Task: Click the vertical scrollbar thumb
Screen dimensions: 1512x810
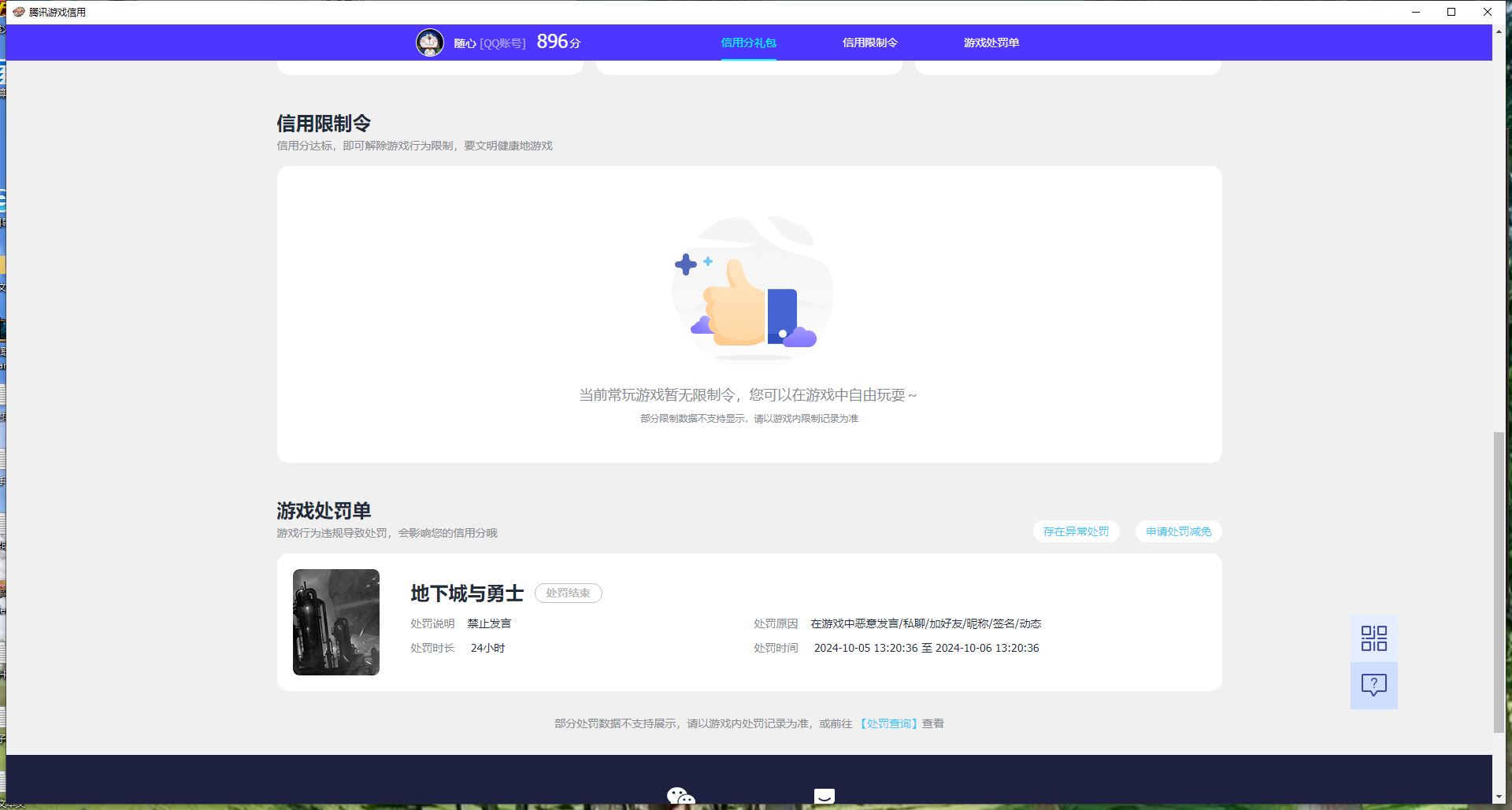Action: click(x=1499, y=583)
